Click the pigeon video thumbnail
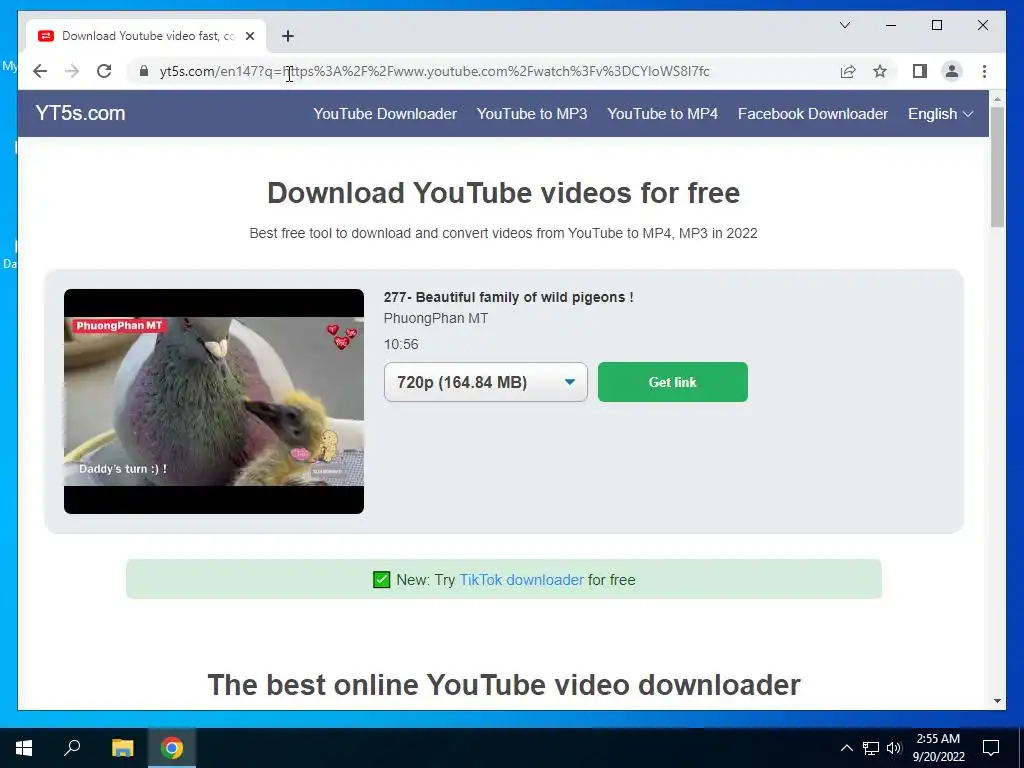1024x768 pixels. click(214, 401)
